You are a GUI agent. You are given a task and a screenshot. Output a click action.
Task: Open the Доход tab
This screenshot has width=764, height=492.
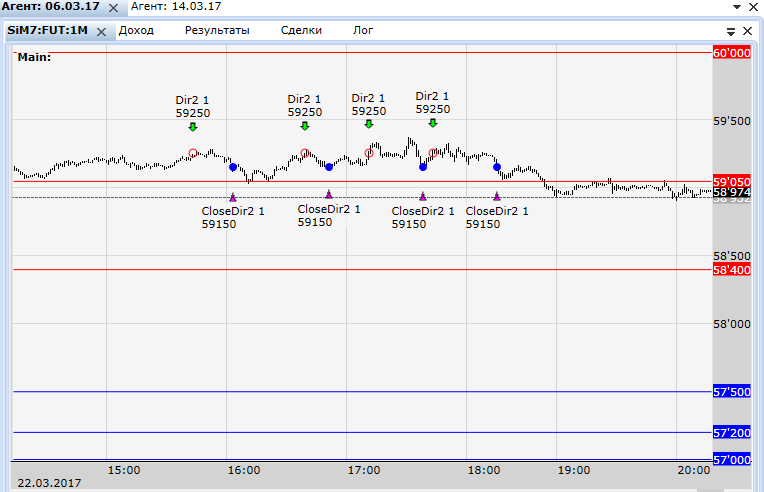click(x=136, y=30)
